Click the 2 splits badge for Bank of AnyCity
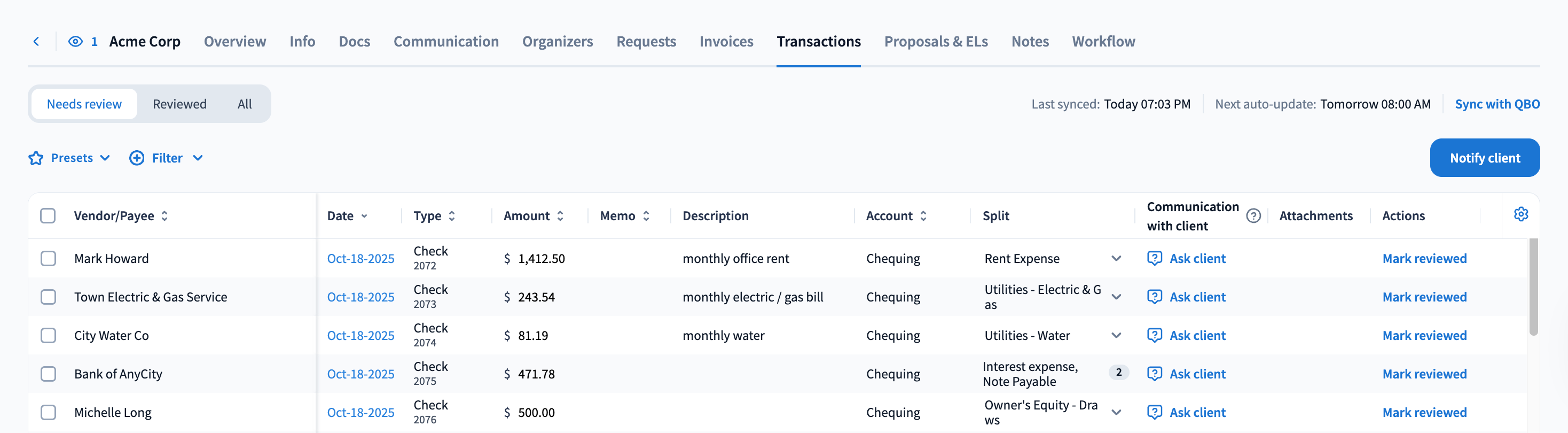 (x=1118, y=372)
